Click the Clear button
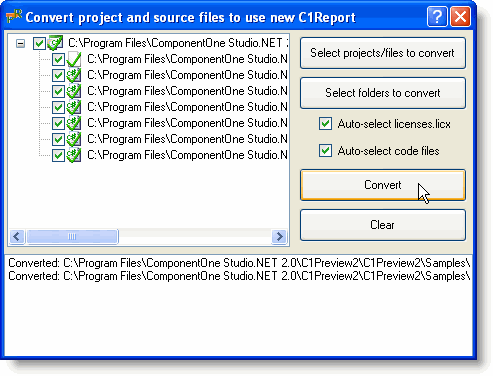Viewport: 493px width, 376px height. click(383, 225)
